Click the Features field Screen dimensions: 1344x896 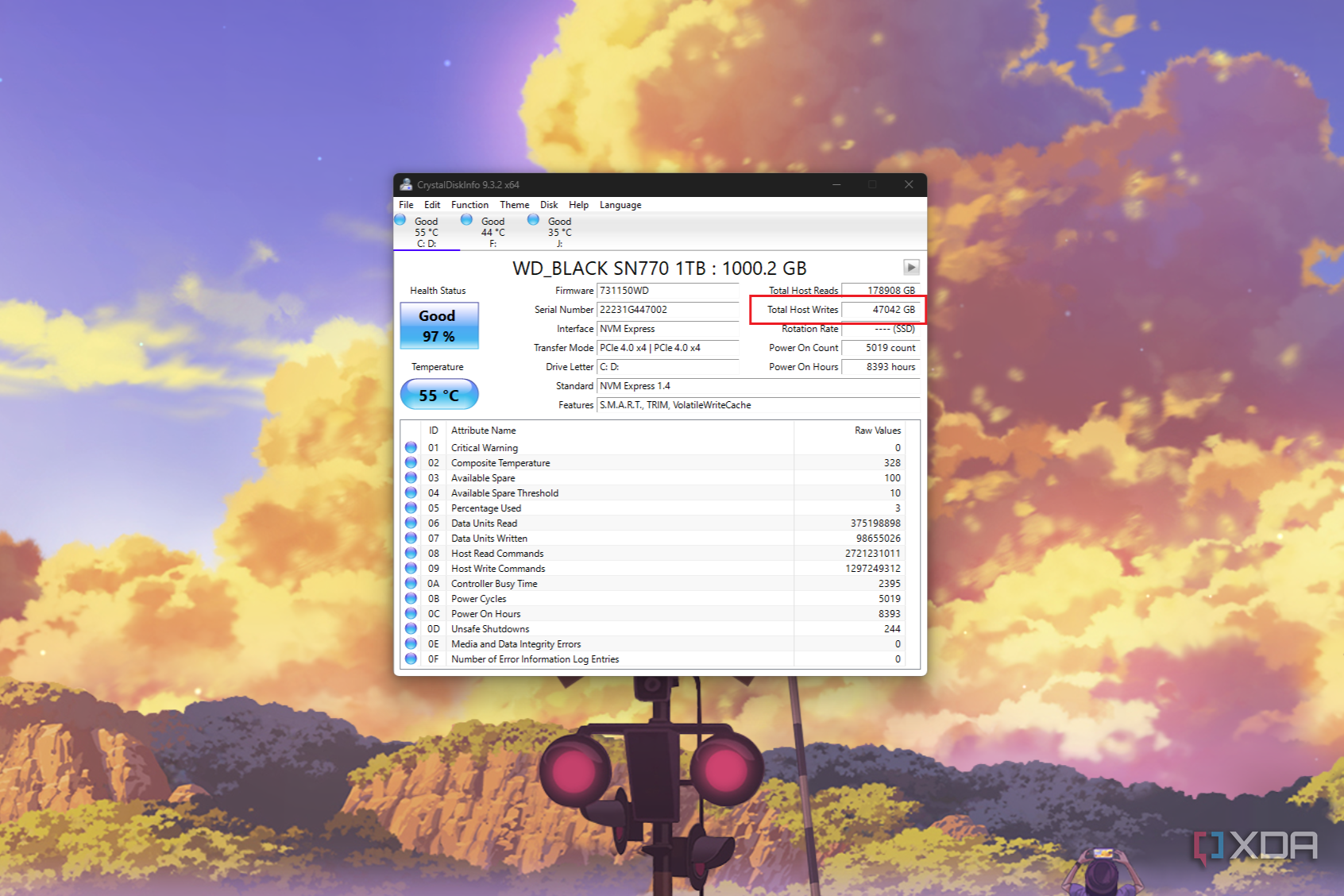pyautogui.click(x=759, y=405)
